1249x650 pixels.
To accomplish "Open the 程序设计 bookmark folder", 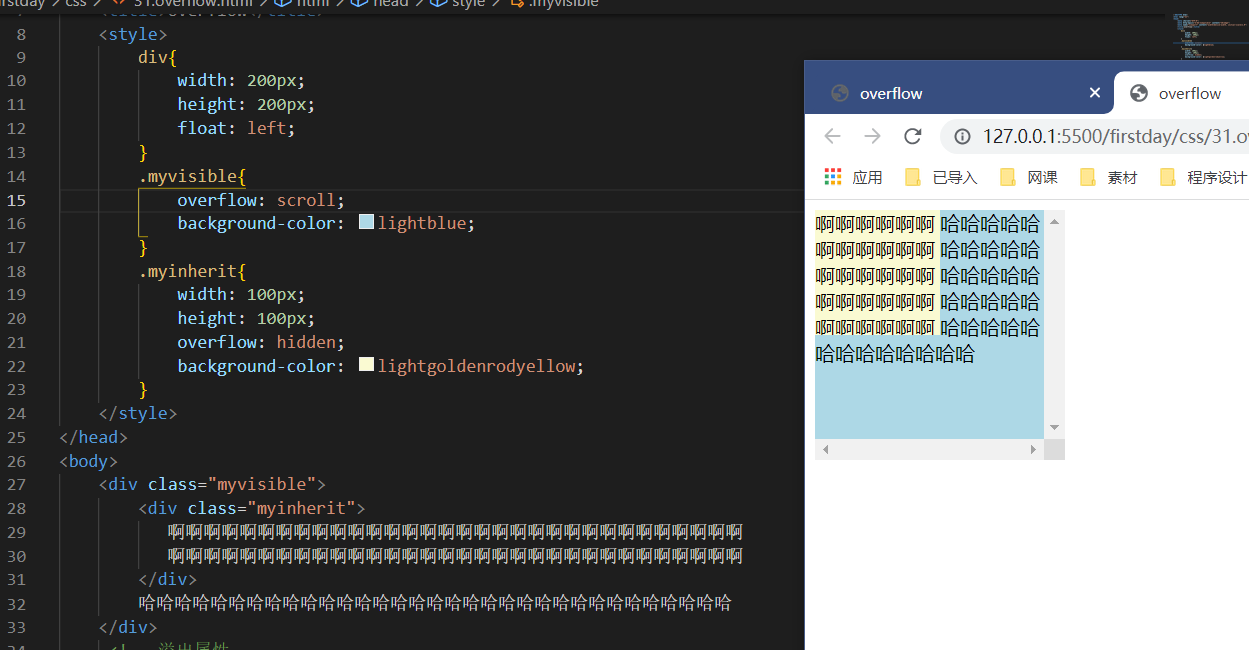I will (x=1203, y=177).
